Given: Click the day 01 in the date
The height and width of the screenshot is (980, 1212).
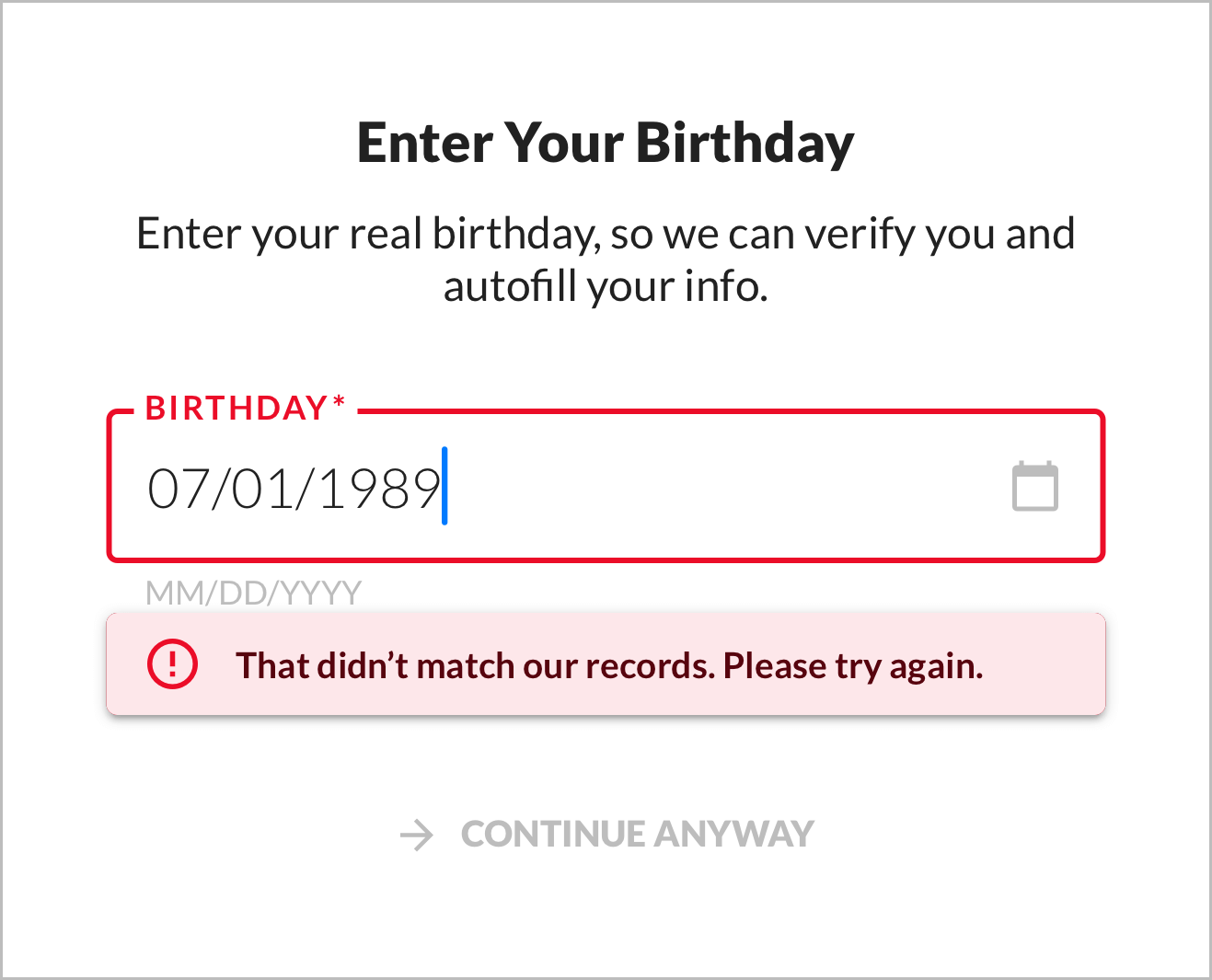Looking at the screenshot, I should 262,488.
